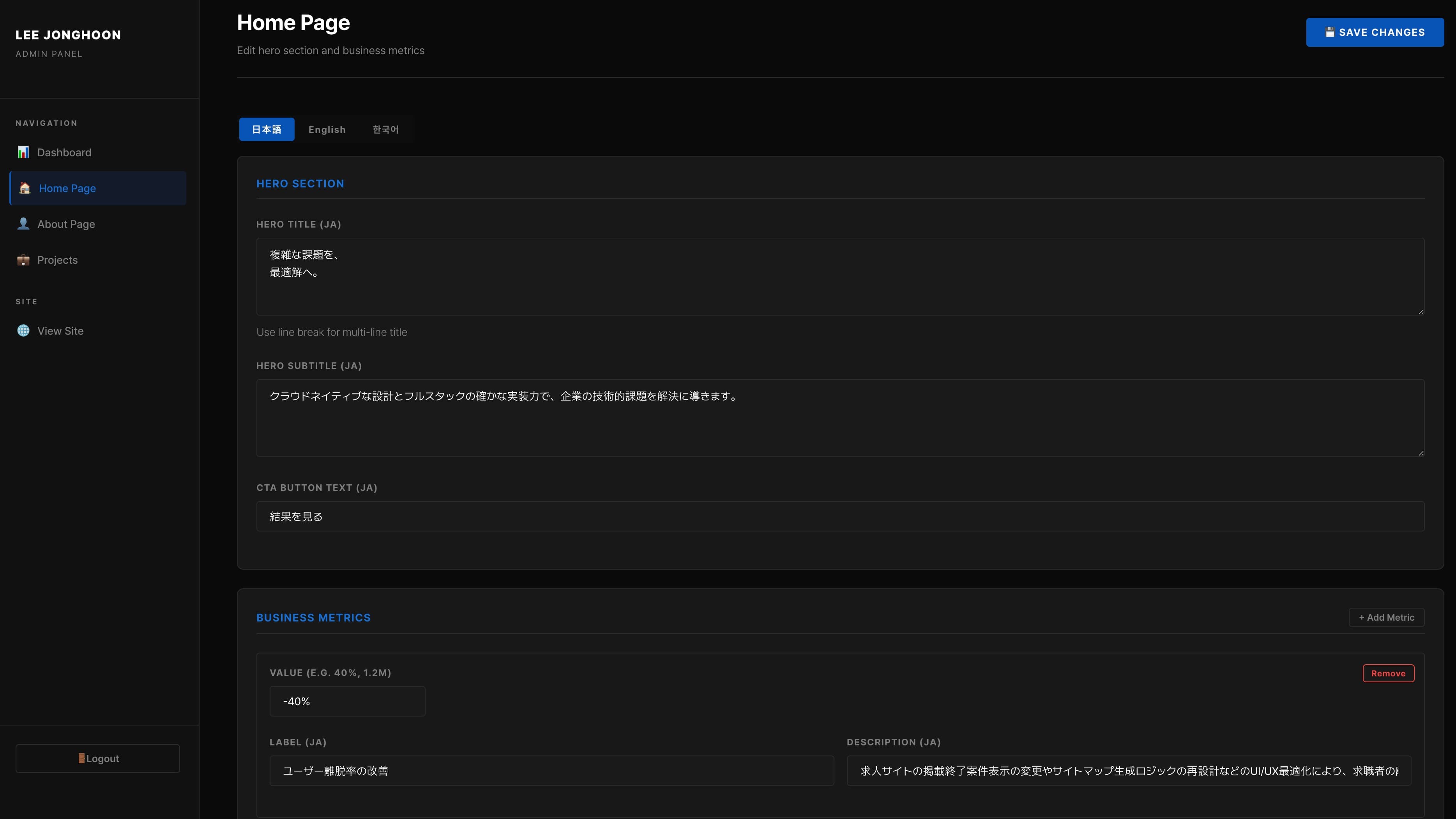
Task: Click the Projects briefcase icon
Action: click(23, 260)
